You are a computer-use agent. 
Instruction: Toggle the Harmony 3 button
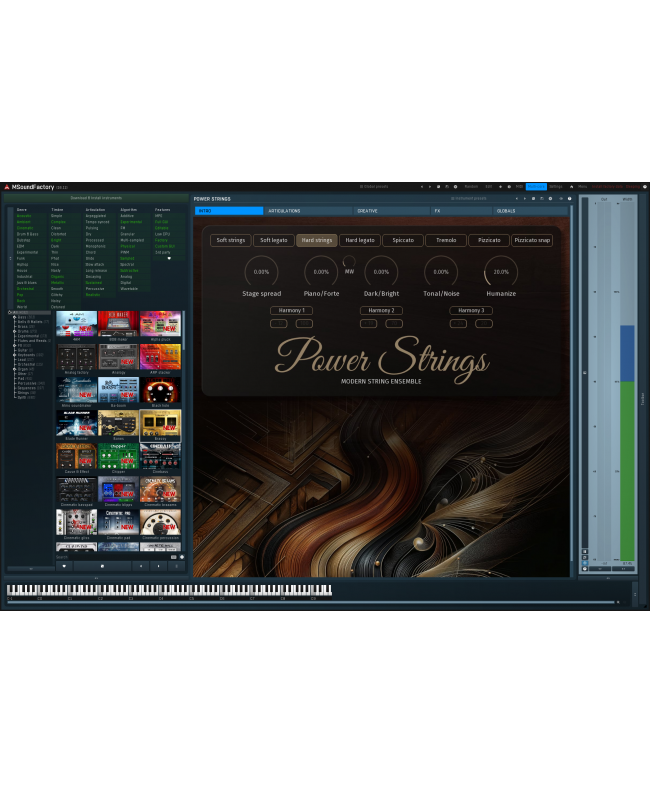pyautogui.click(x=471, y=310)
